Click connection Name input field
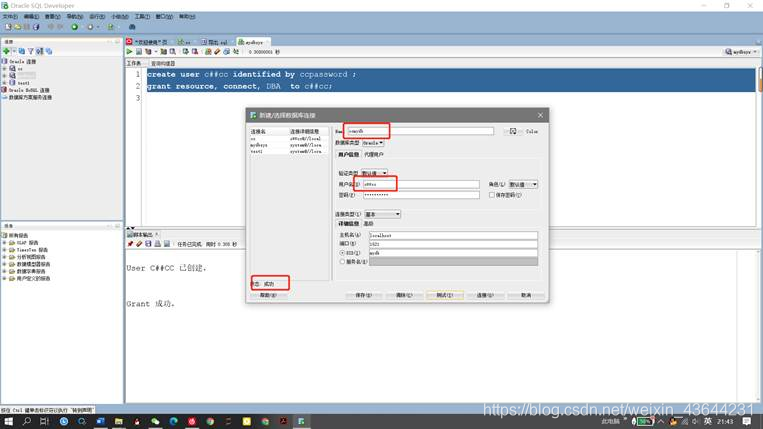This screenshot has height=429, width=763. click(x=419, y=131)
